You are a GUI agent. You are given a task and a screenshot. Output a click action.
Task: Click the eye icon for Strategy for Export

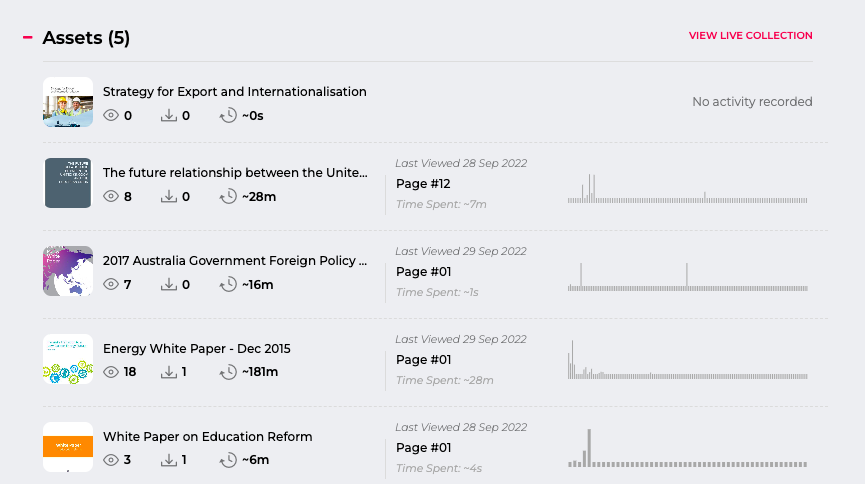pyautogui.click(x=111, y=115)
